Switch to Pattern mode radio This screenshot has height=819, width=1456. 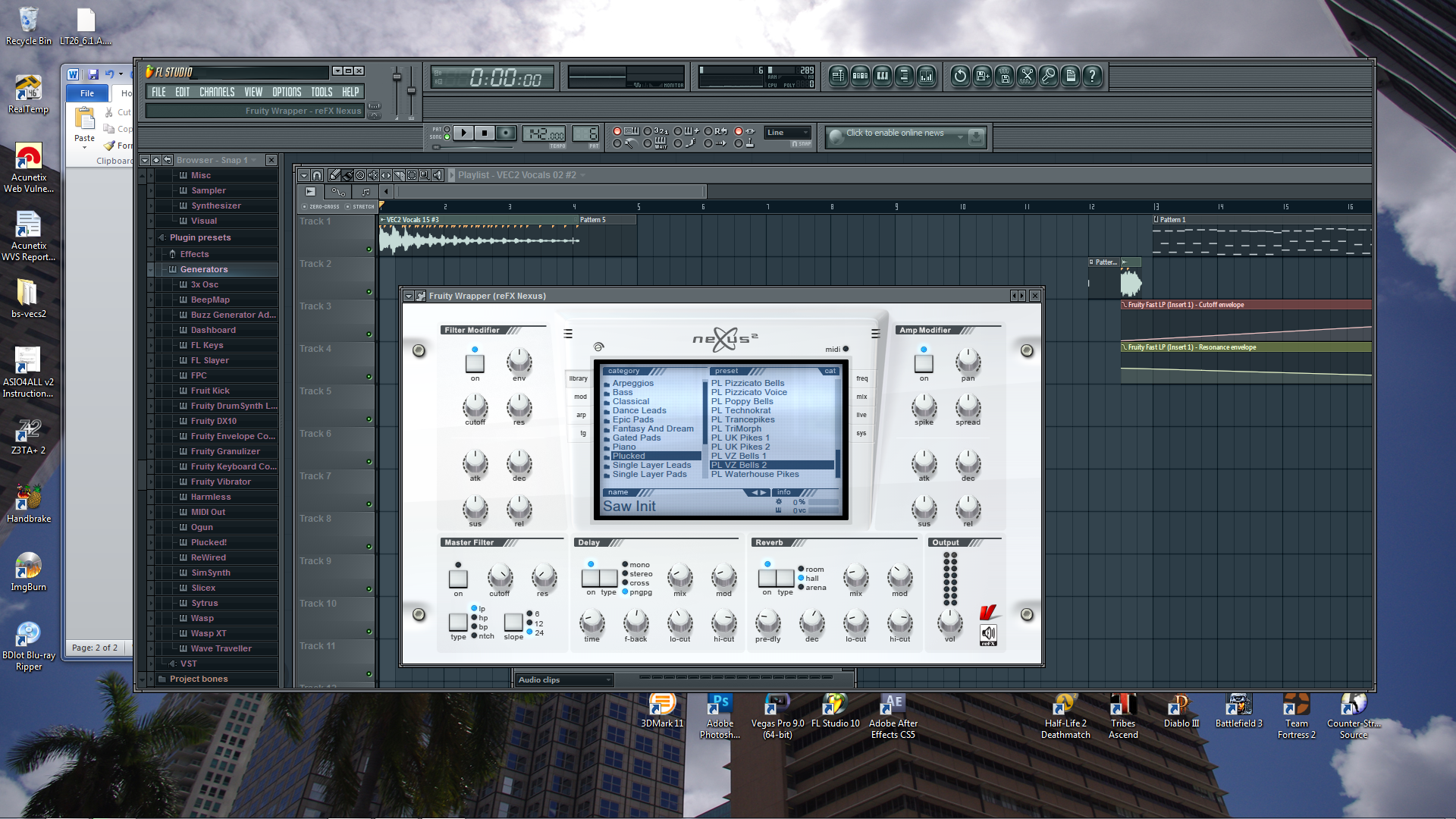447,130
